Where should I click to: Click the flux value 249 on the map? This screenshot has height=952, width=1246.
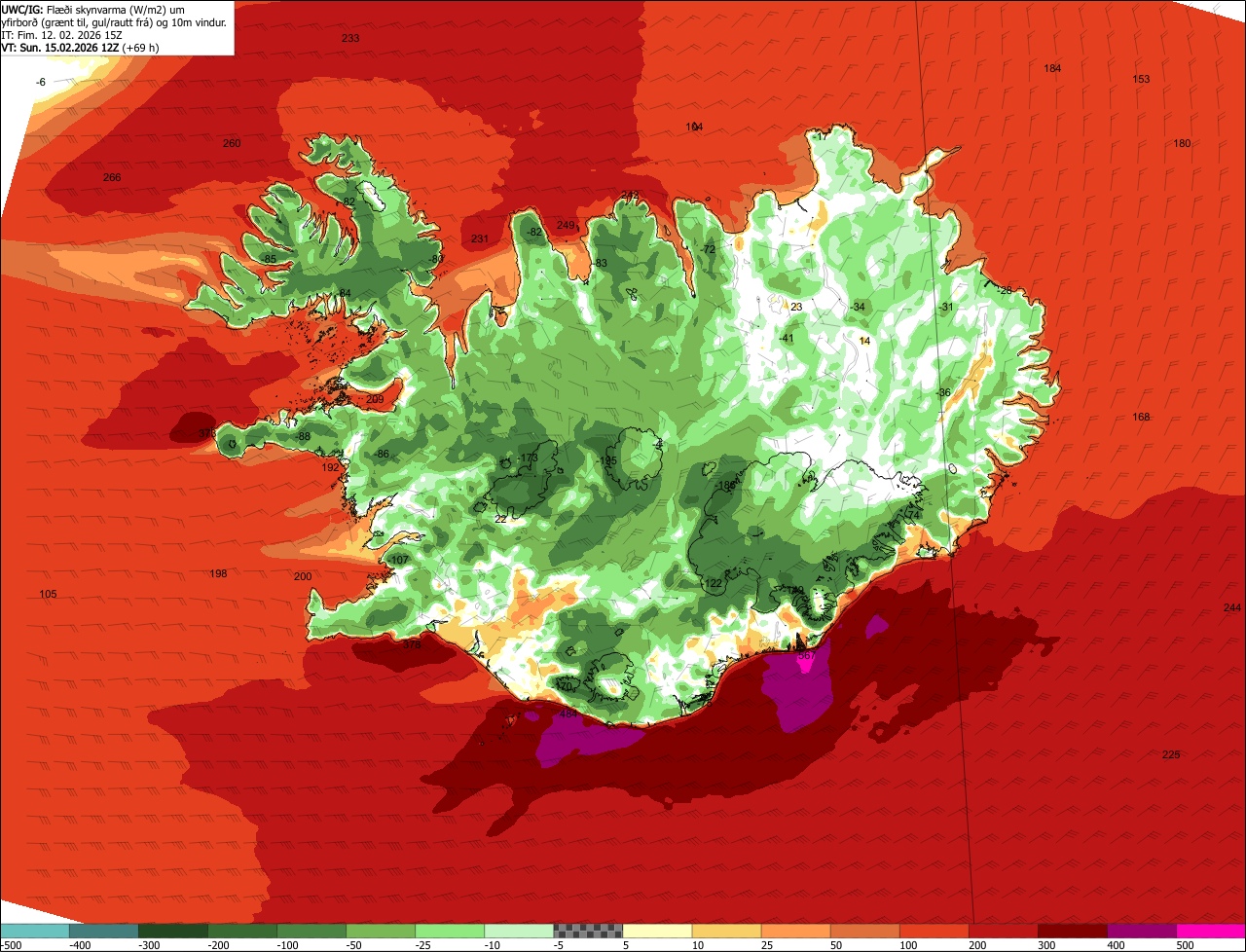tap(566, 226)
